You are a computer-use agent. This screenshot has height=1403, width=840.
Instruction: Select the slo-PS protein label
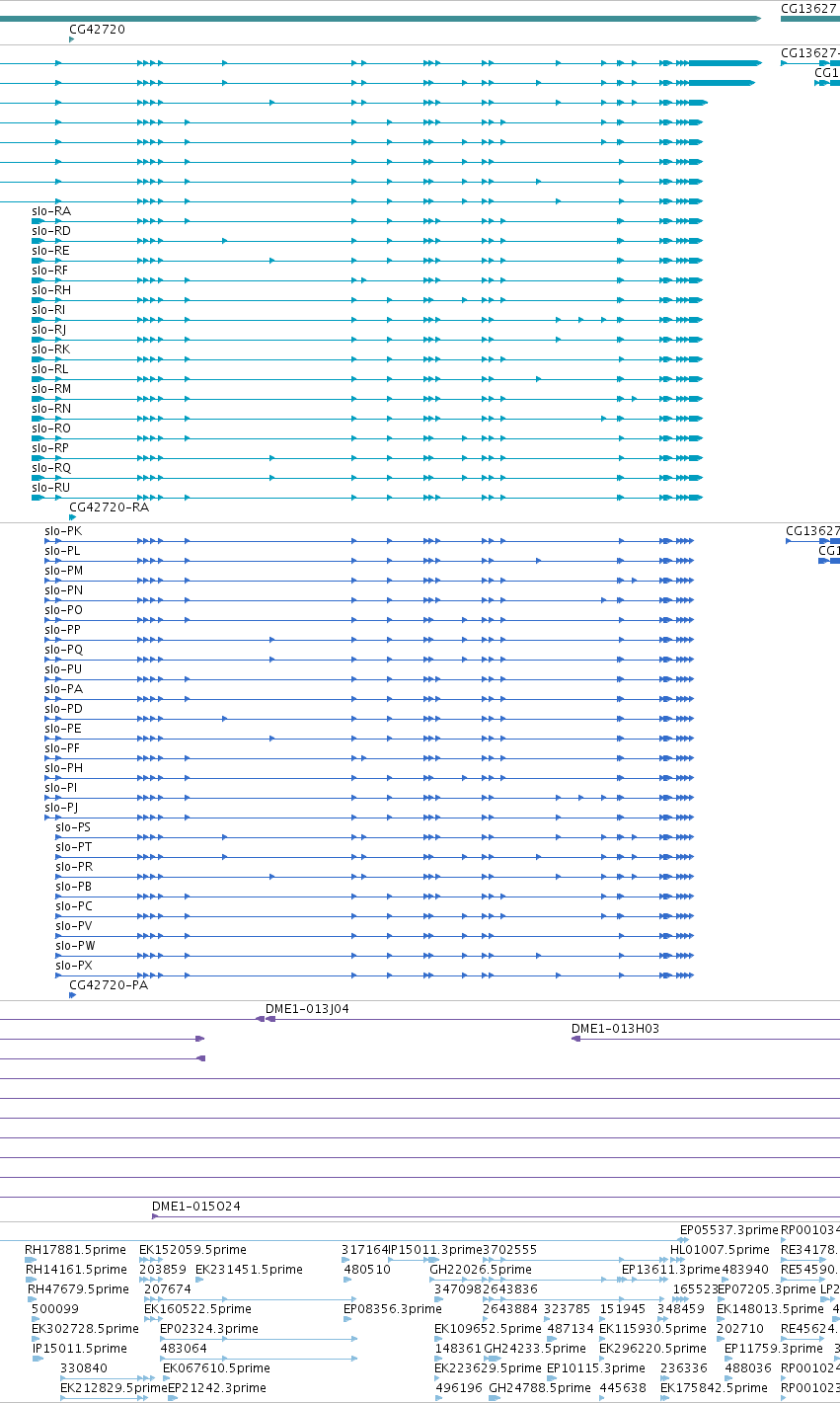point(74,827)
